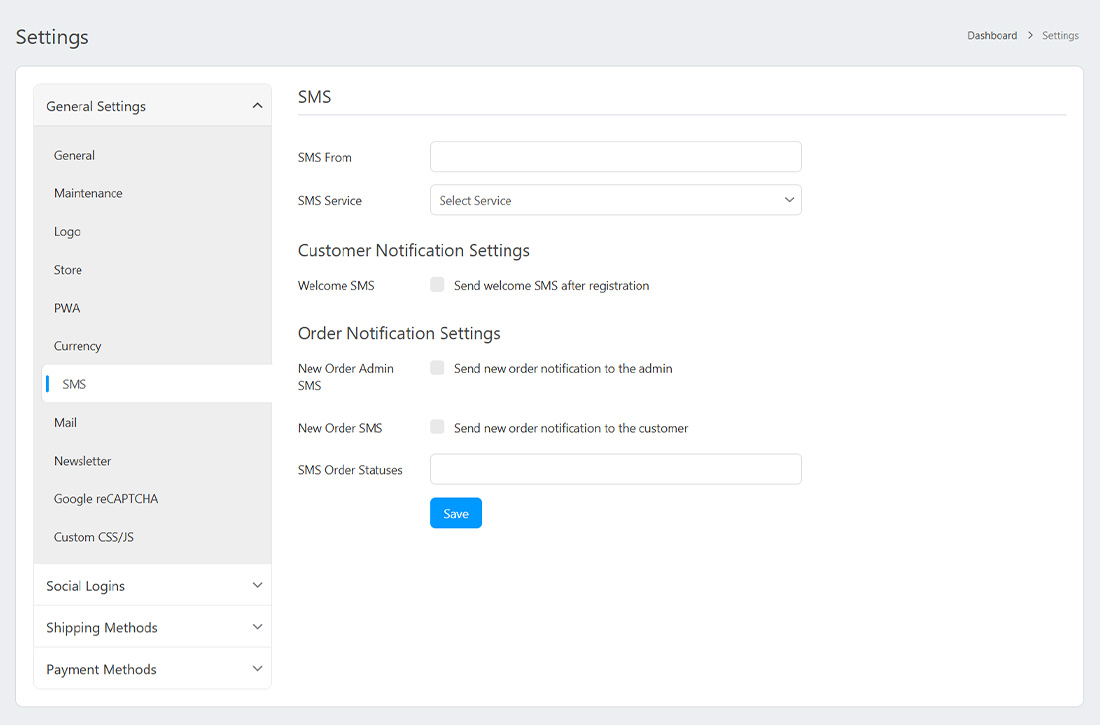The height and width of the screenshot is (725, 1100).
Task: Go to Dashboard via breadcrumb link
Action: pos(991,36)
